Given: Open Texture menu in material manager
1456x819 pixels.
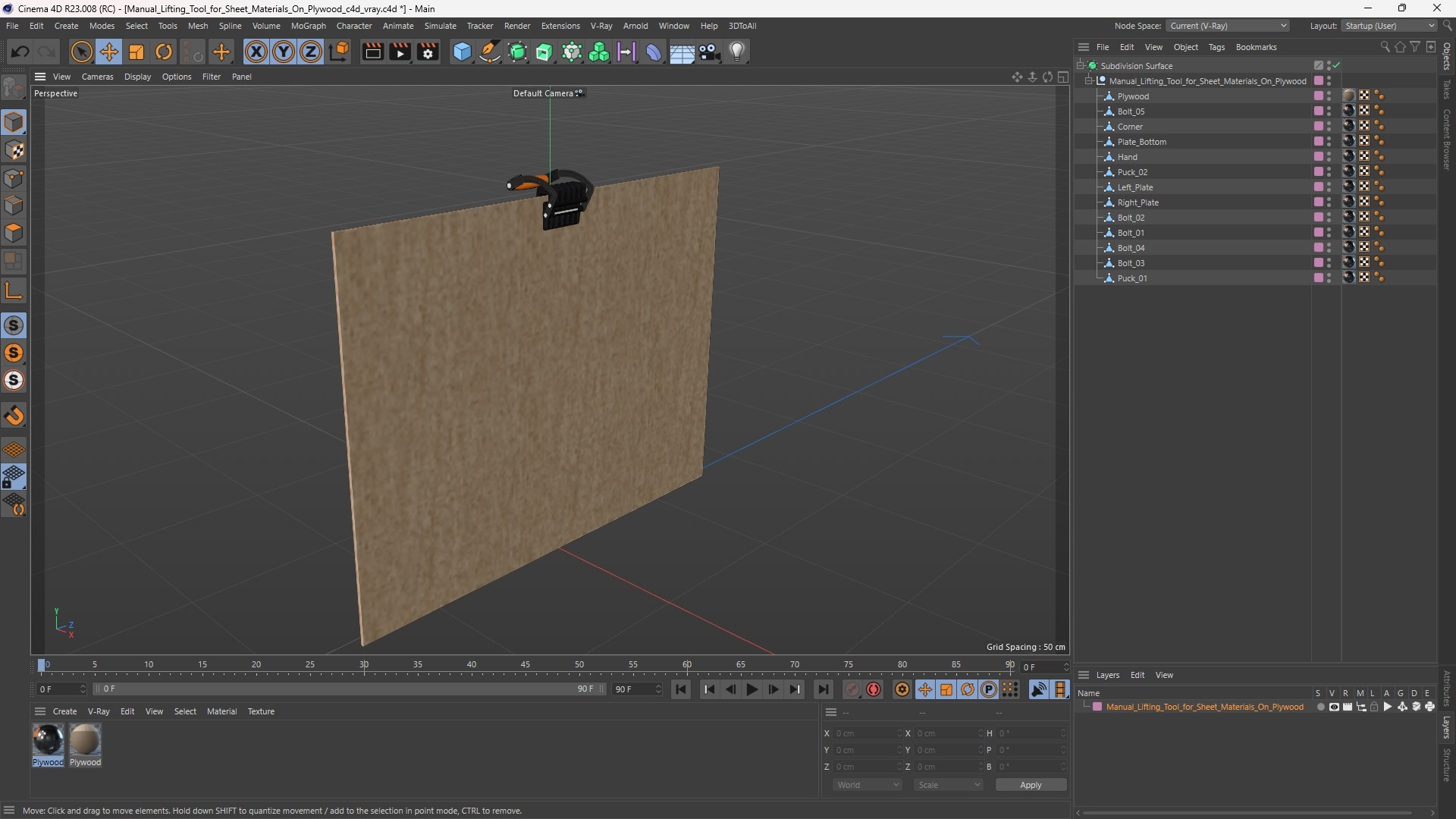Looking at the screenshot, I should point(261,711).
